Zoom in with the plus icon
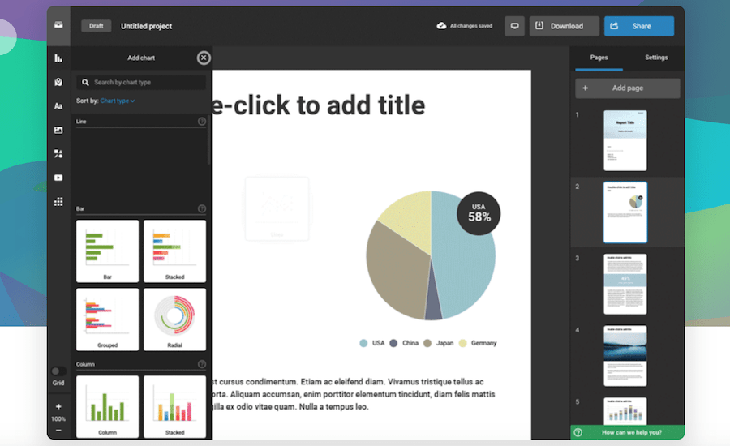 coord(58,406)
